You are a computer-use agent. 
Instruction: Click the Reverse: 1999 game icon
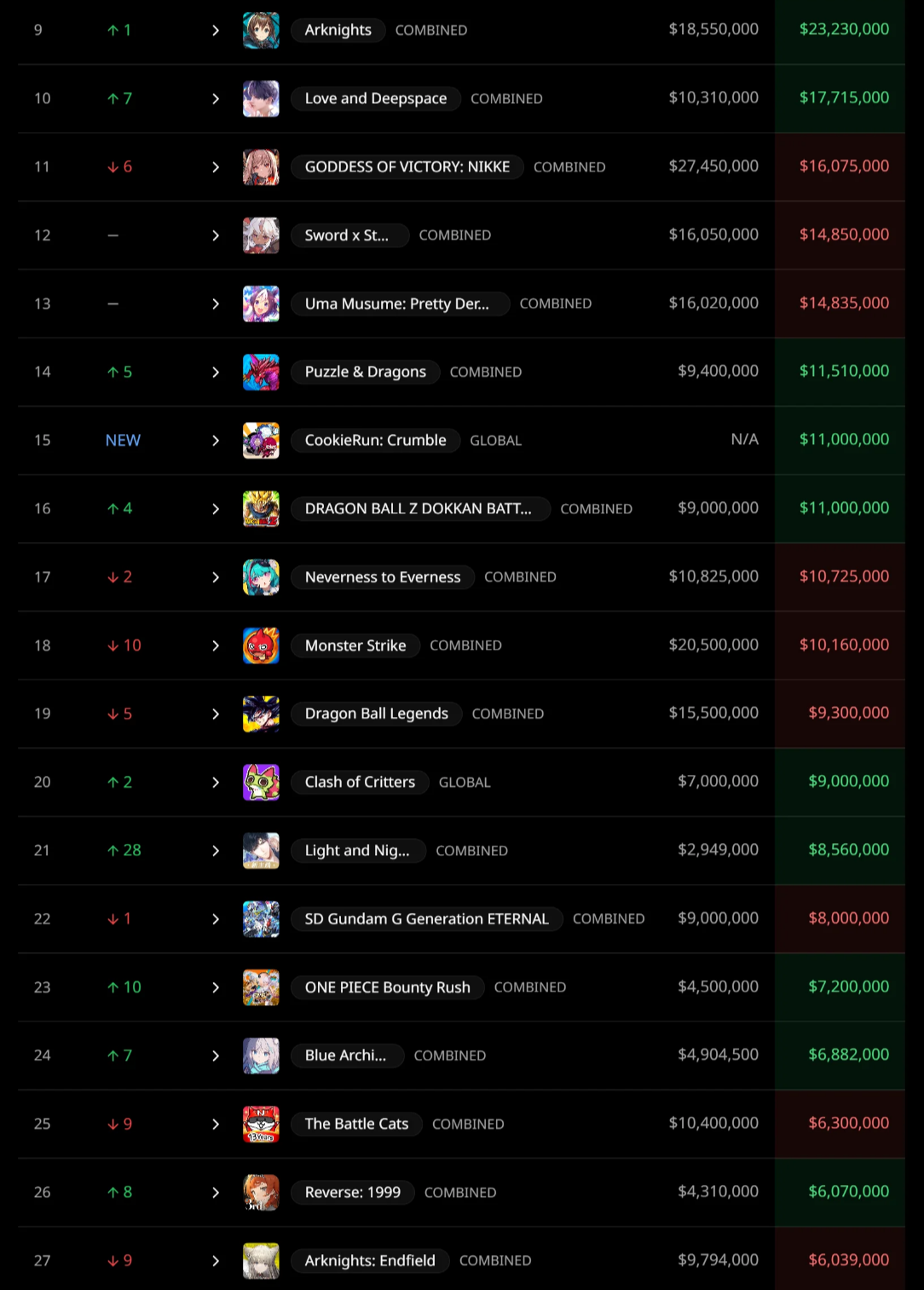click(x=261, y=1192)
